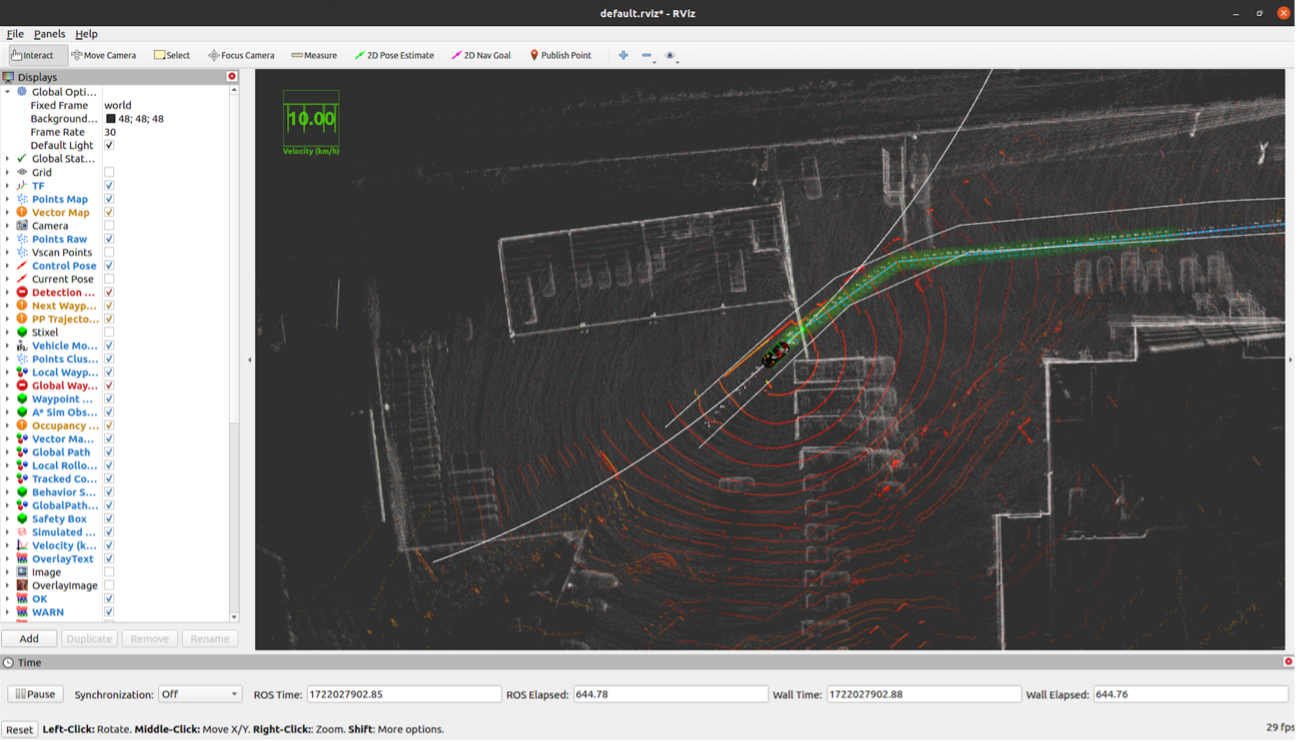Image resolution: width=1298 pixels, height=742 pixels.
Task: Toggle the Points Map checkbox
Action: pos(109,199)
